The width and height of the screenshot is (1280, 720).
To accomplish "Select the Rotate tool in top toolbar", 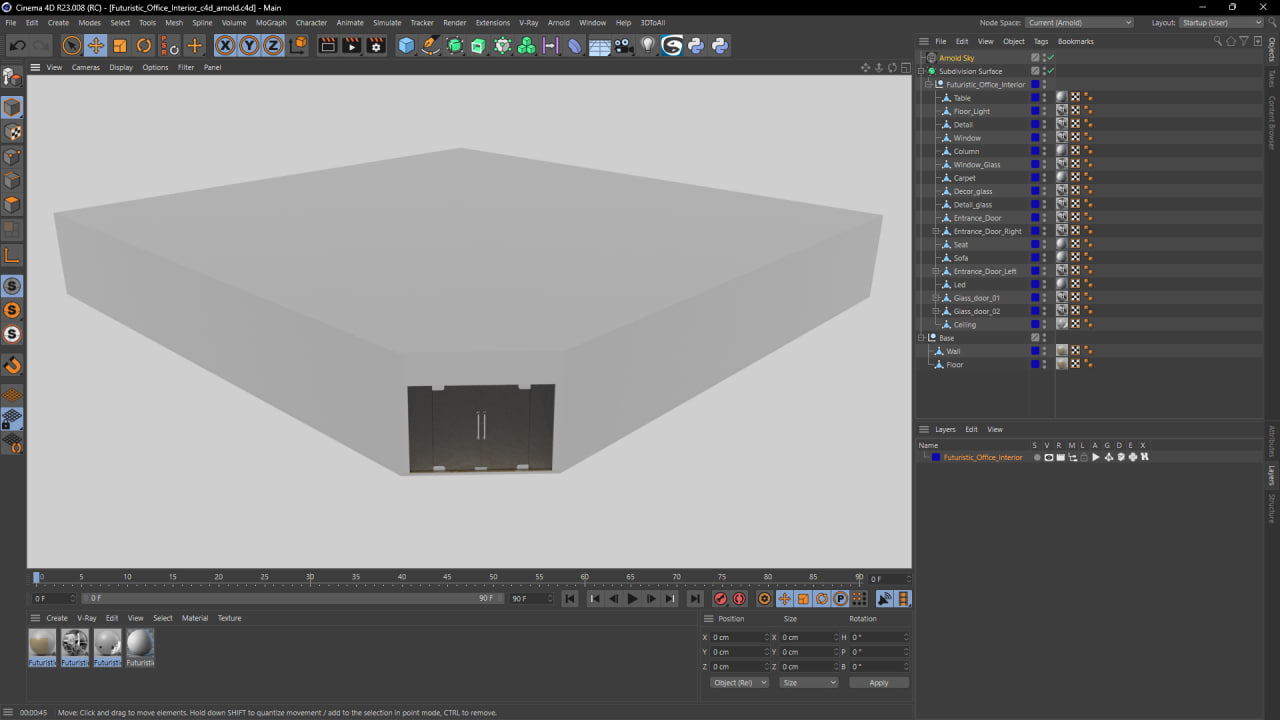I will click(x=144, y=45).
